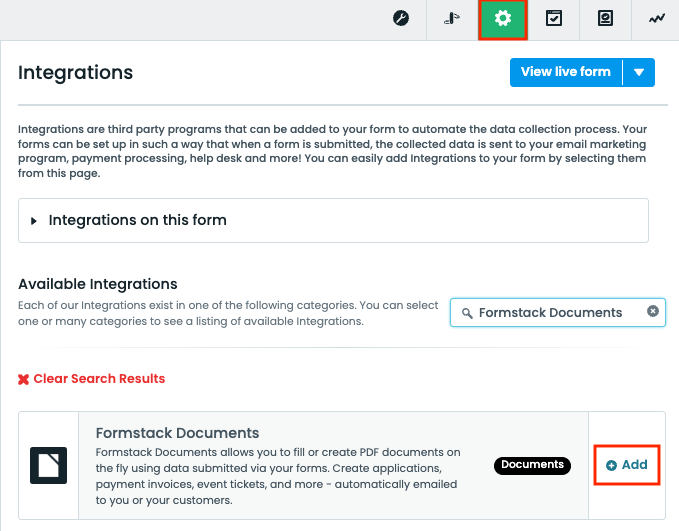
Task: Select the certificate badge icon in toolbar
Action: pyautogui.click(x=605, y=18)
